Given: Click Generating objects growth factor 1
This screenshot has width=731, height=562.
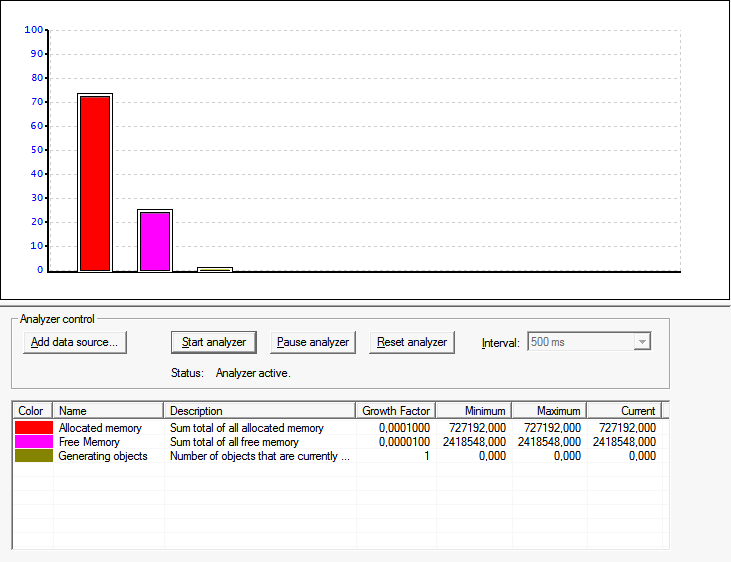Looking at the screenshot, I should coord(427,456).
